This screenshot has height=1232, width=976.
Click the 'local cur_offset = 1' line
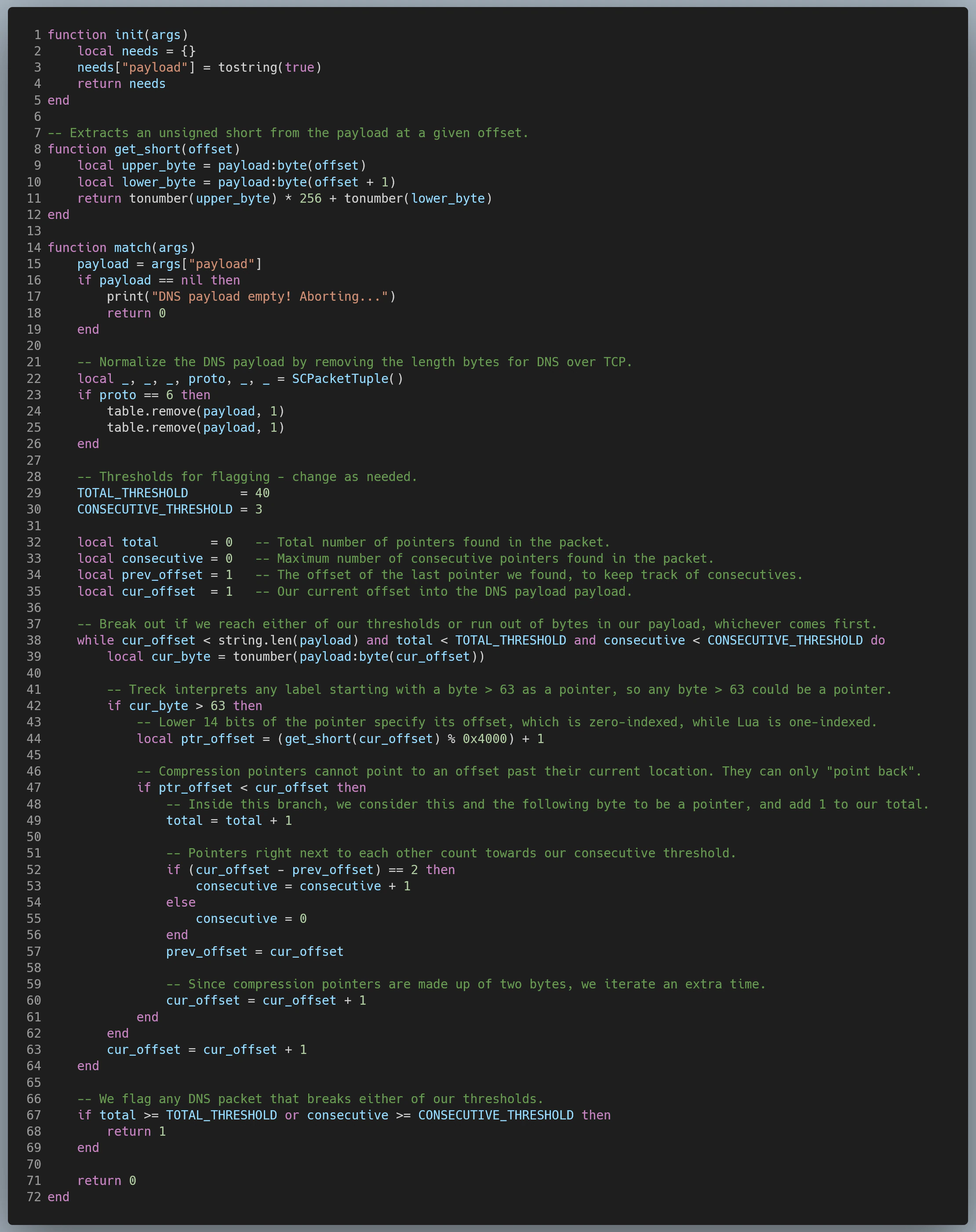155,591
